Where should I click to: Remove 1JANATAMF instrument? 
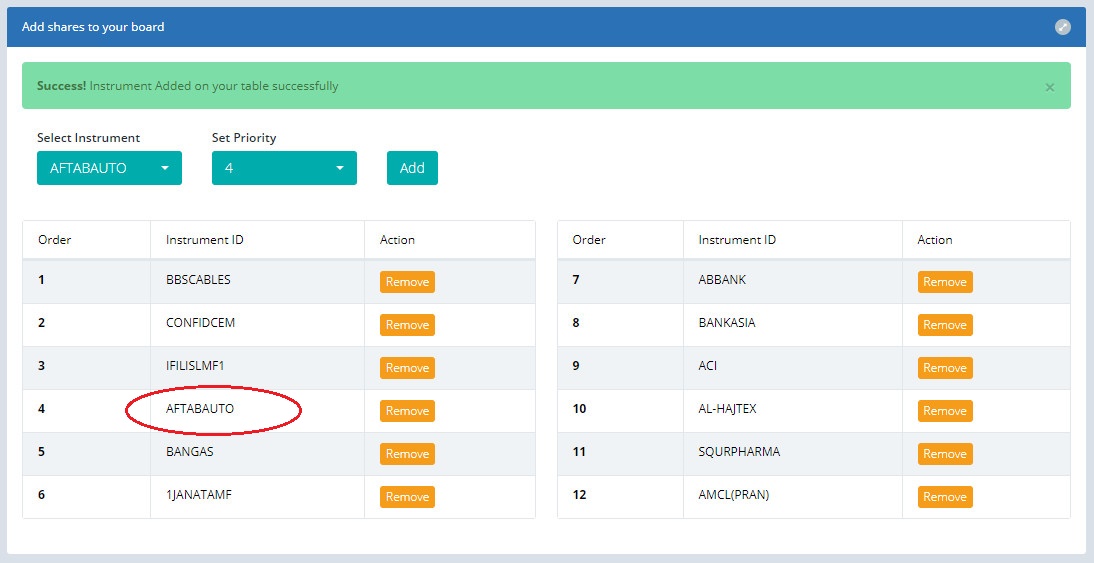coord(407,497)
